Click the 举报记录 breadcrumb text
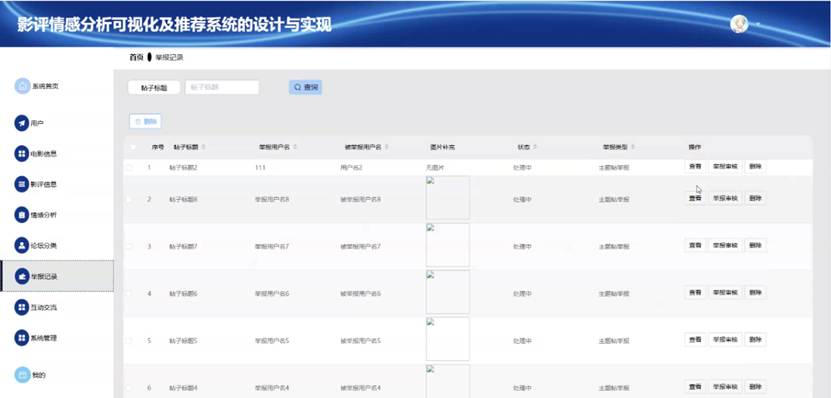The image size is (831, 398). coord(169,57)
